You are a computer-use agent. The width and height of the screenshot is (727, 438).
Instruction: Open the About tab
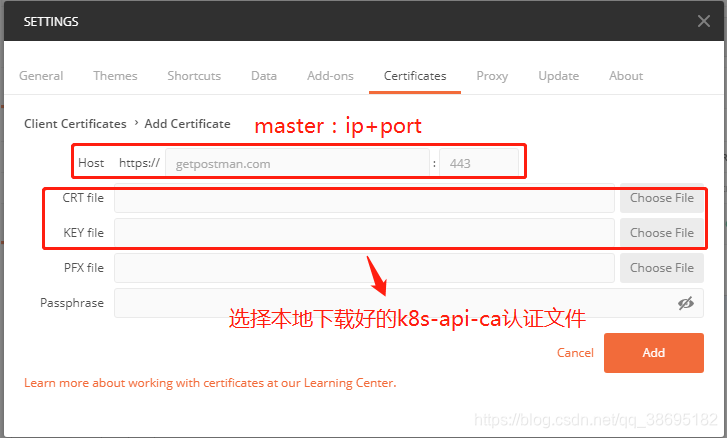(x=626, y=76)
